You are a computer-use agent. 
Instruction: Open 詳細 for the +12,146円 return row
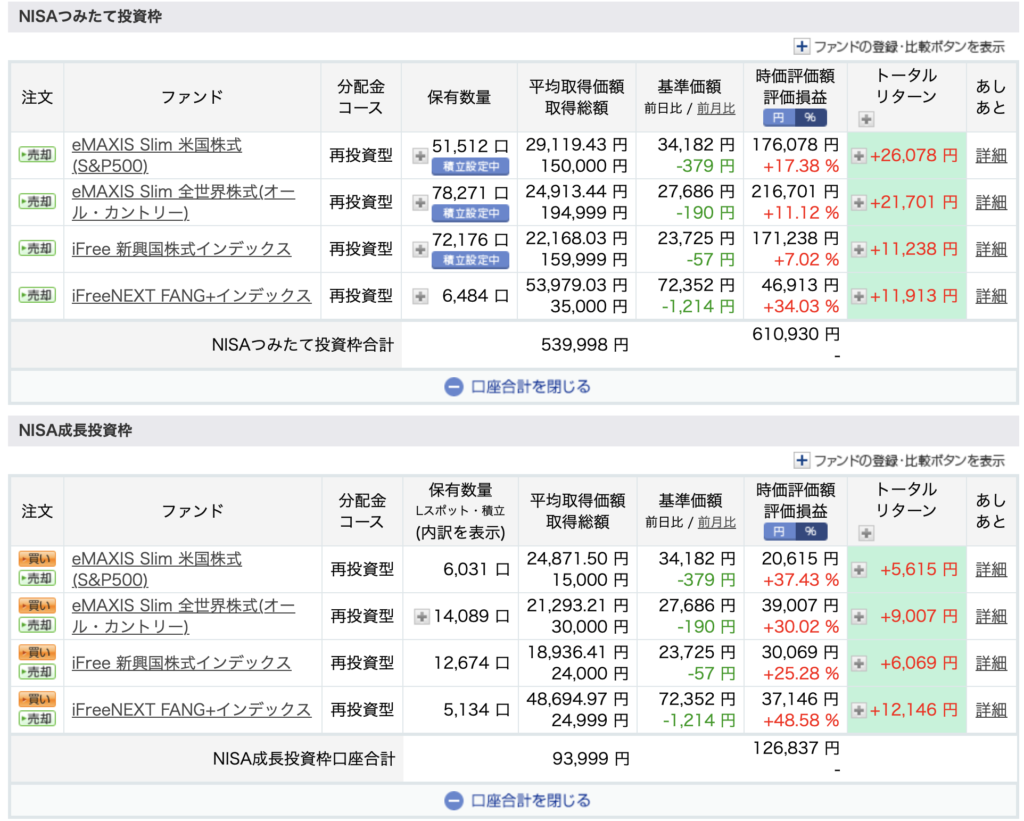coord(991,711)
